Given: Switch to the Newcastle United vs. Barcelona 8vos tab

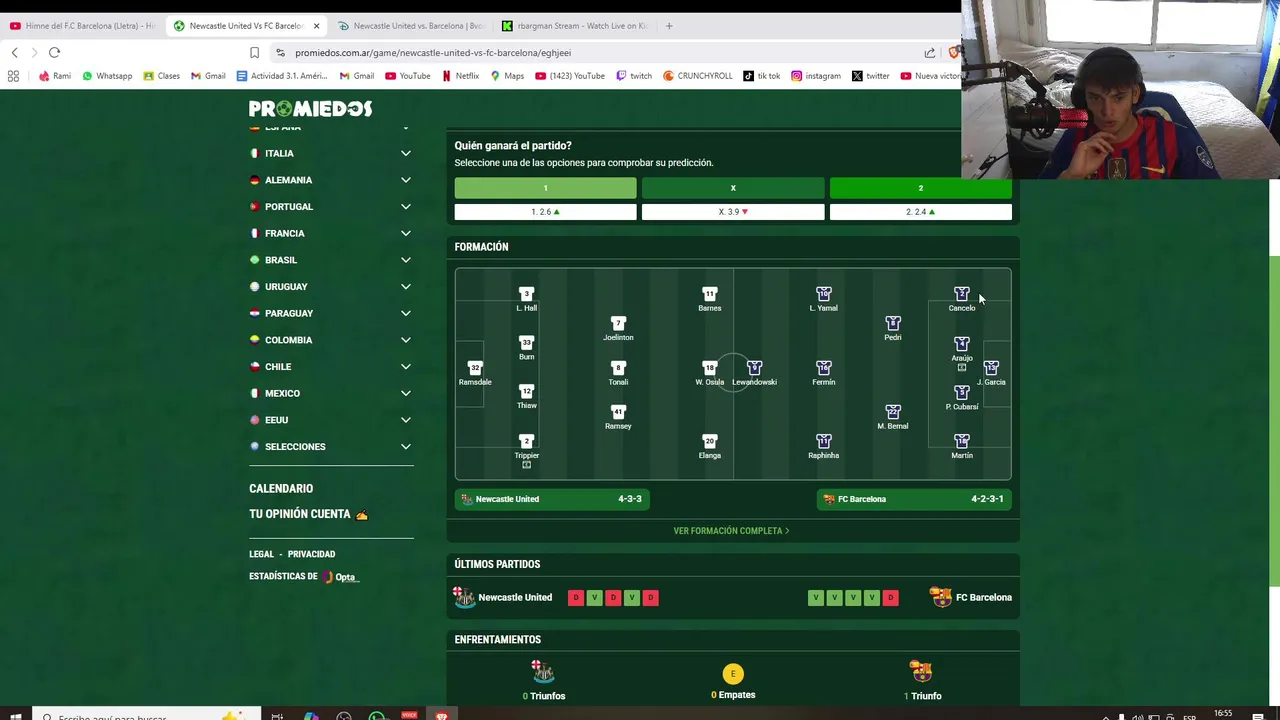Looking at the screenshot, I should click(410, 26).
